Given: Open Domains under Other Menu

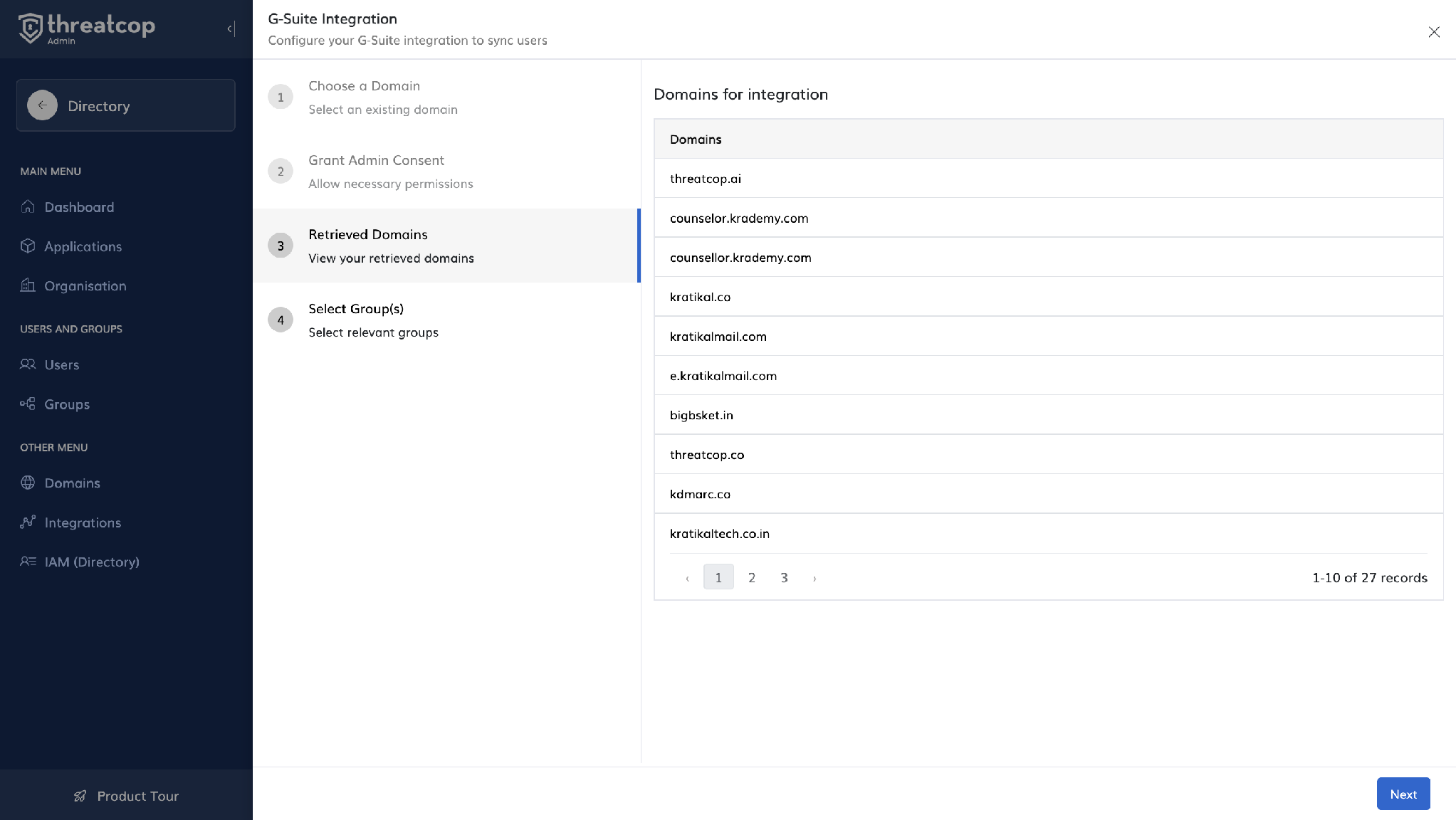Looking at the screenshot, I should click(x=72, y=483).
